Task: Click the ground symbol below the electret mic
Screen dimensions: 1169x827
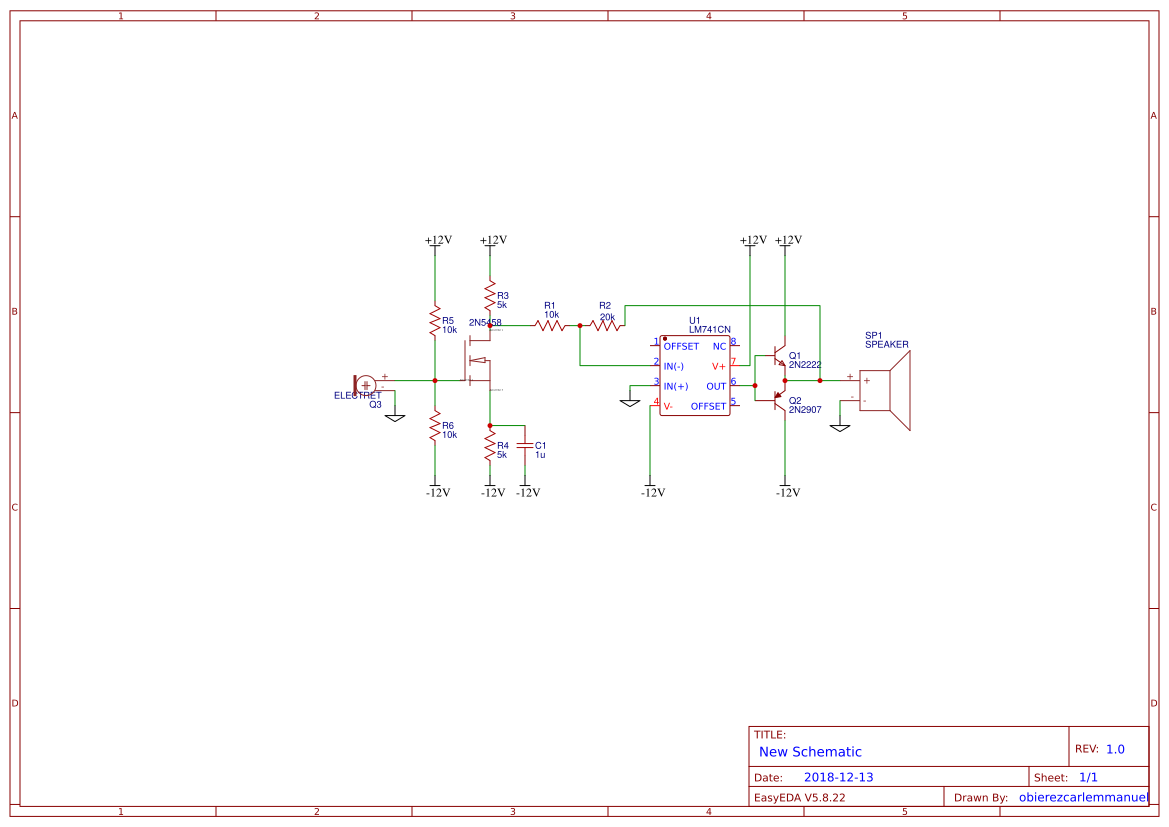Action: point(396,417)
